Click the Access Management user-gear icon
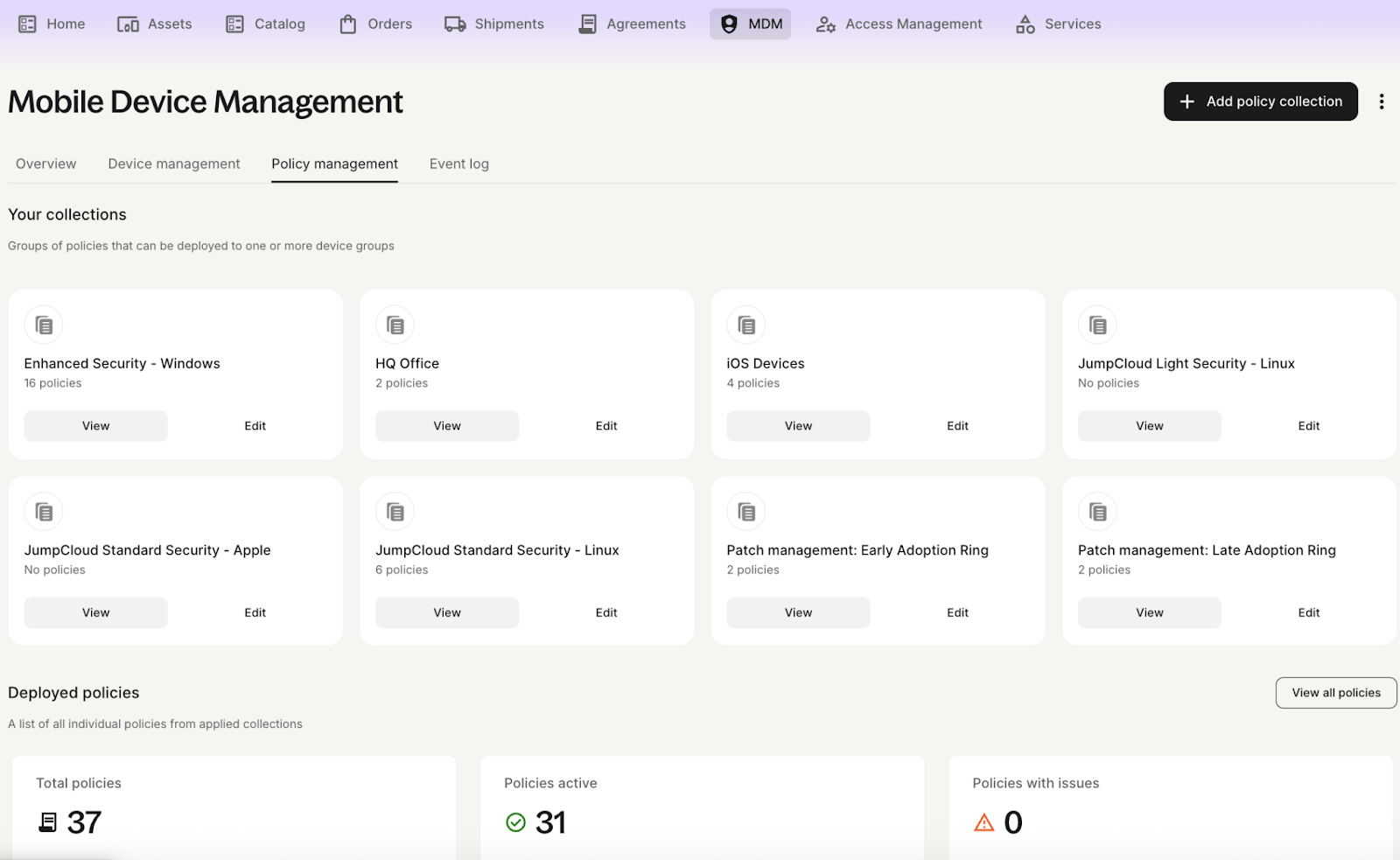 tap(825, 24)
